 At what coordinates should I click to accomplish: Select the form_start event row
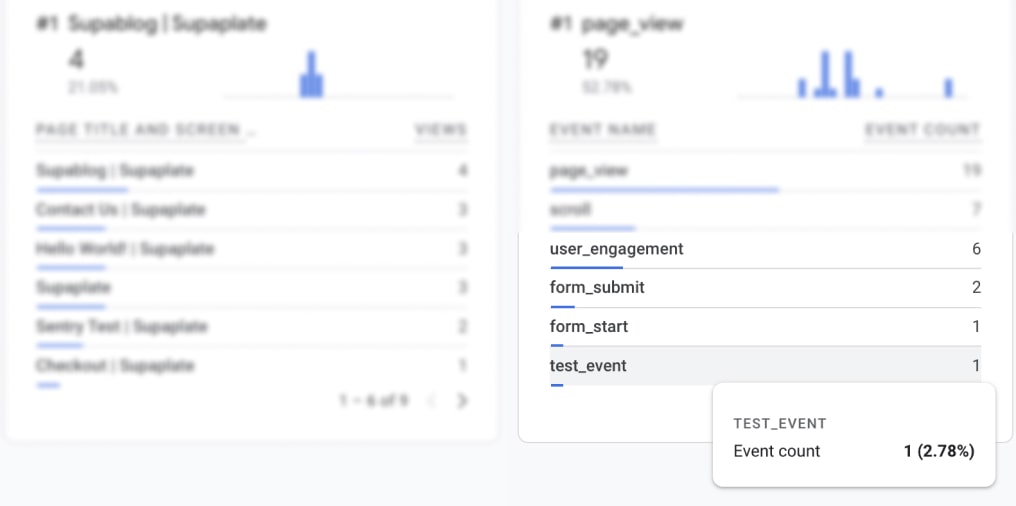tap(765, 327)
